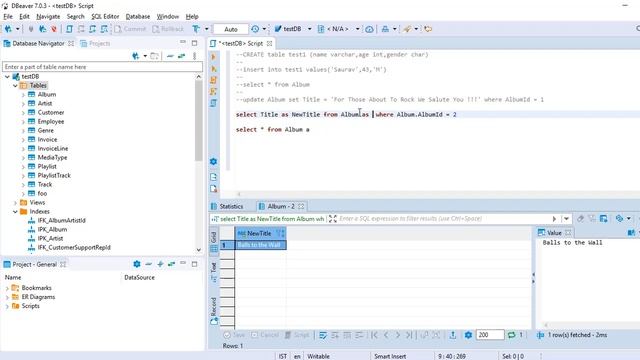Click the cloud download toolbar icon

point(369,29)
